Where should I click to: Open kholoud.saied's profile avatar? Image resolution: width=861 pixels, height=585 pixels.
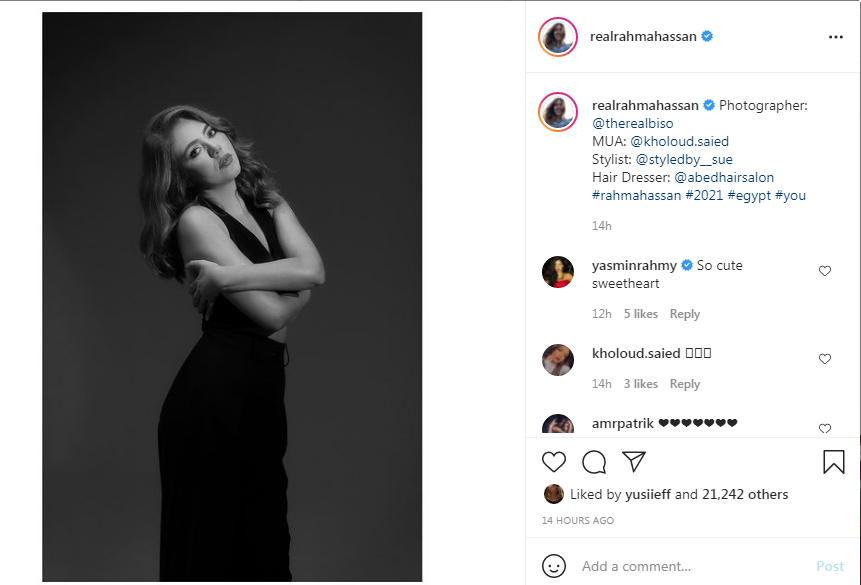coord(558,360)
